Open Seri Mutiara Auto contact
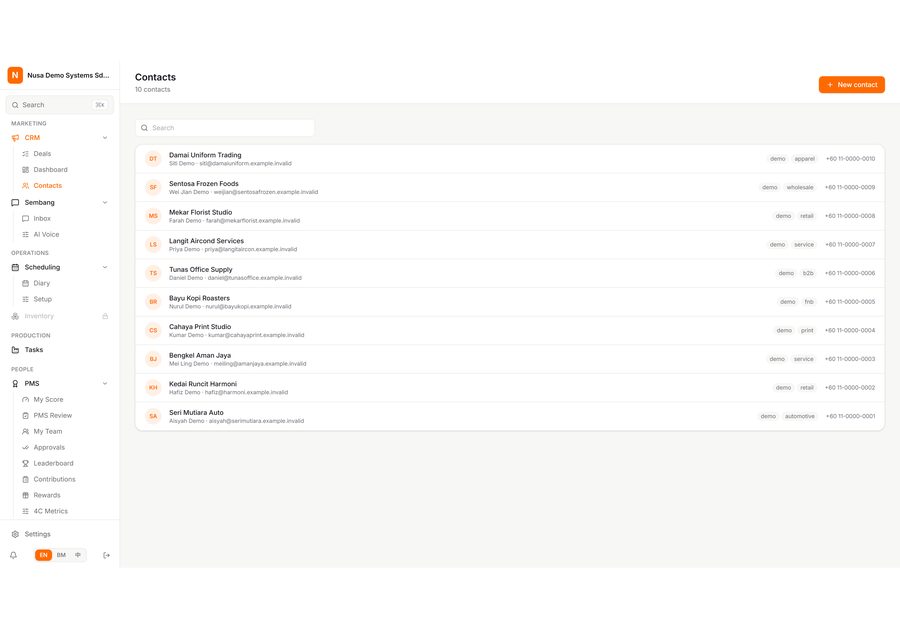900x629 pixels. [x=510, y=417]
